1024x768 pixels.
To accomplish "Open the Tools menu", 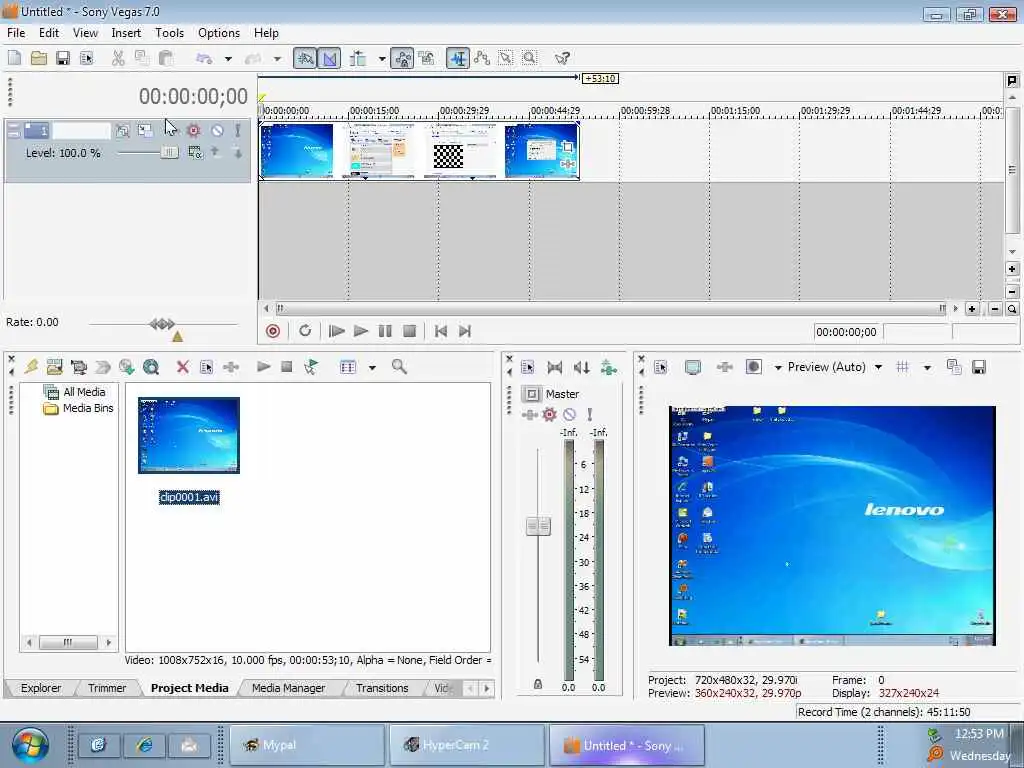I will pos(169,33).
